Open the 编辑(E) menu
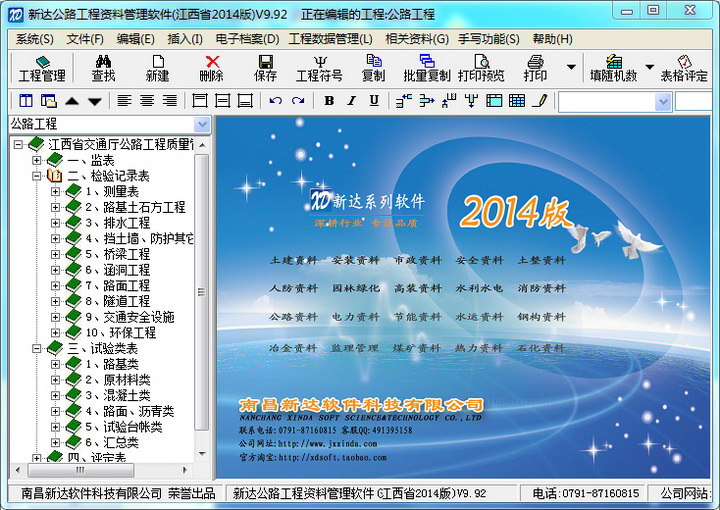Viewport: 720px width, 510px height. (x=135, y=39)
